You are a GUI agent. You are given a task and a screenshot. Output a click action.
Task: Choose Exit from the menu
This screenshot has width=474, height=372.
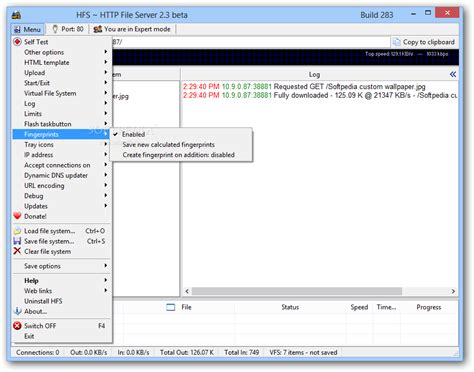pos(61,336)
